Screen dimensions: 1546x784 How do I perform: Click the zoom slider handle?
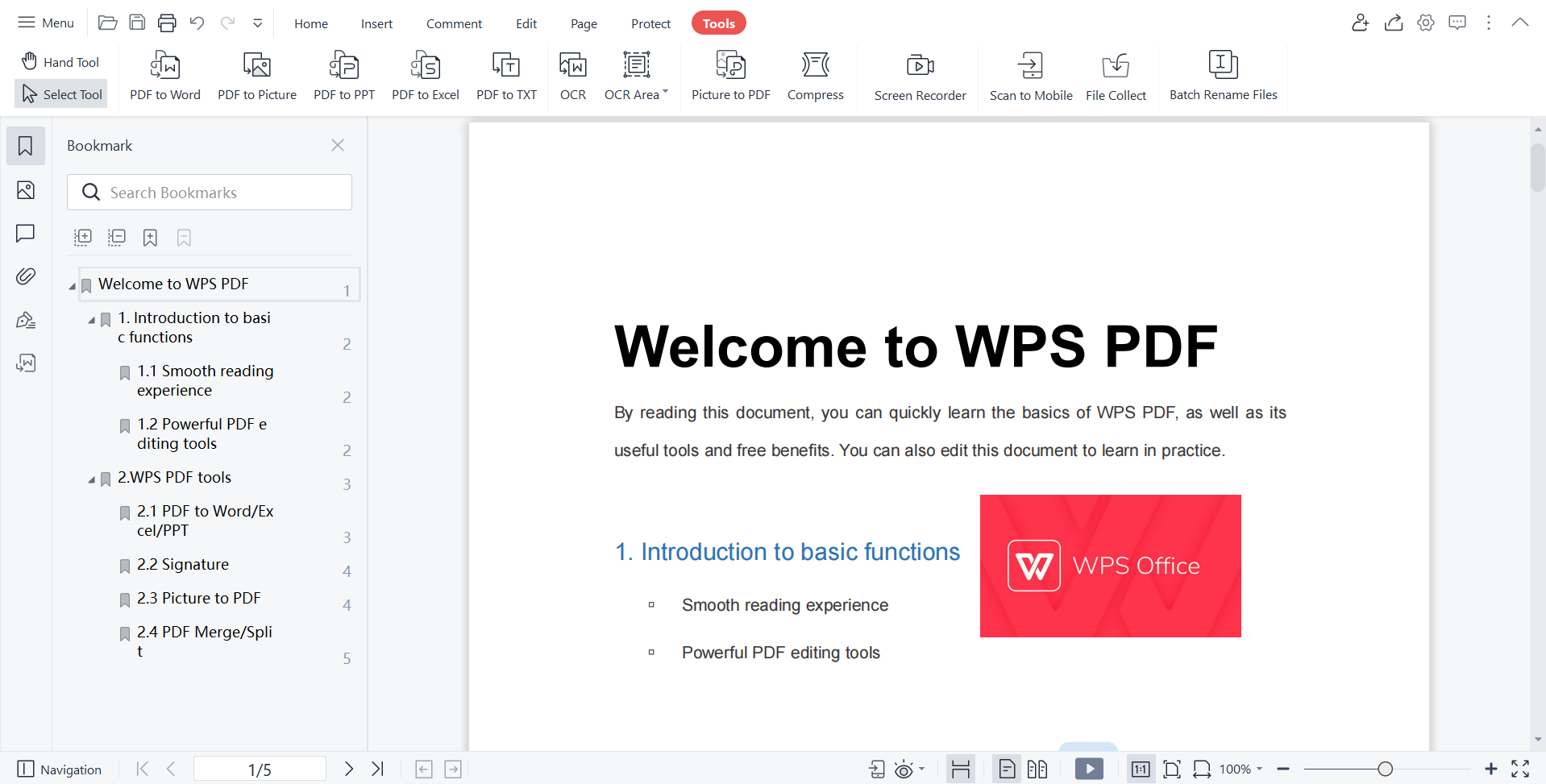1385,769
